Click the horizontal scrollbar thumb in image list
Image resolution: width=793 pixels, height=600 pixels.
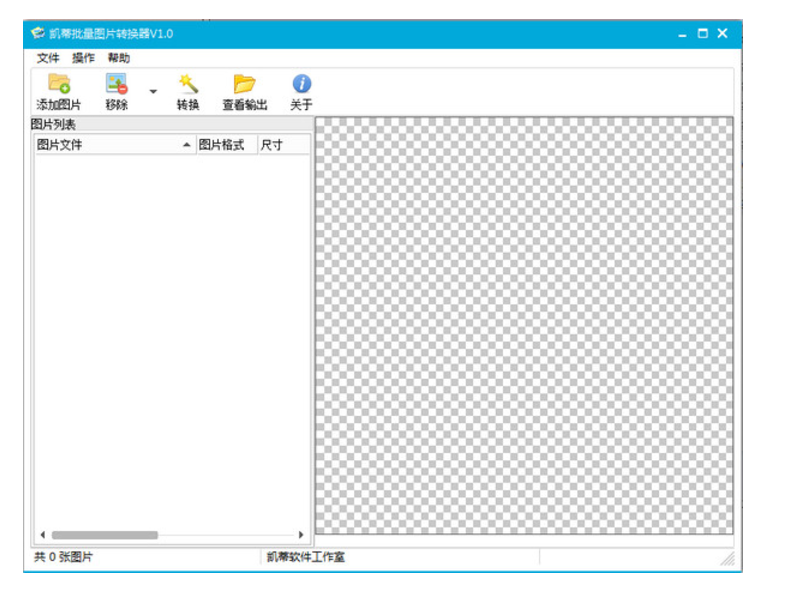[x=105, y=535]
